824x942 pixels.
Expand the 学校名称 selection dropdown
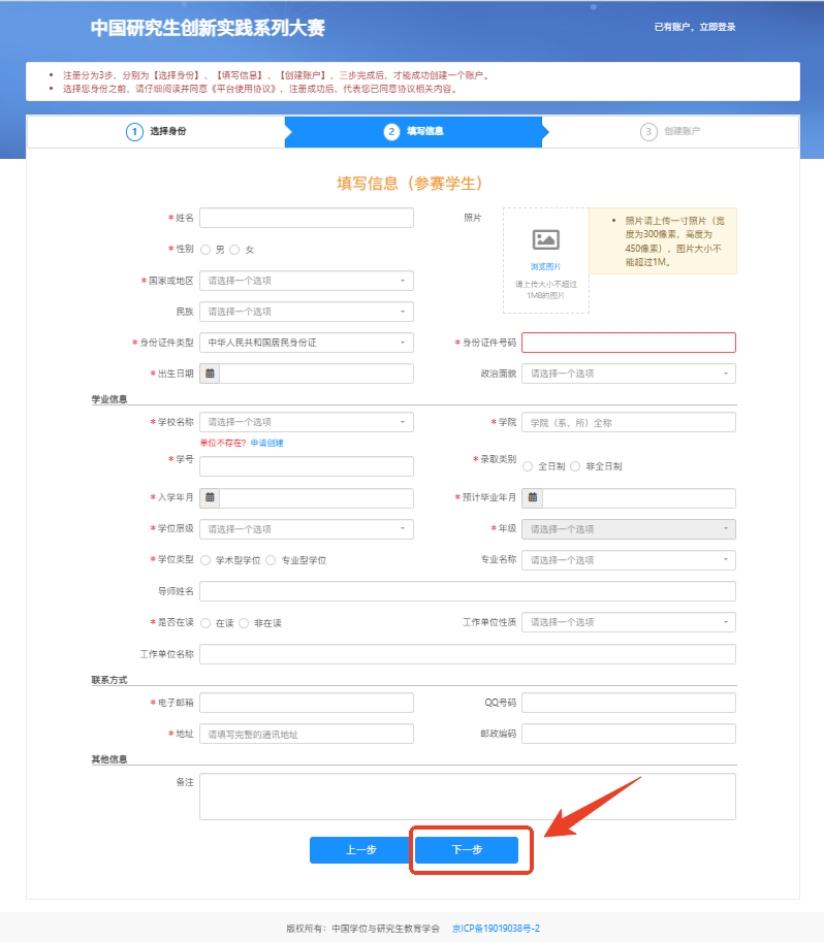coord(306,422)
